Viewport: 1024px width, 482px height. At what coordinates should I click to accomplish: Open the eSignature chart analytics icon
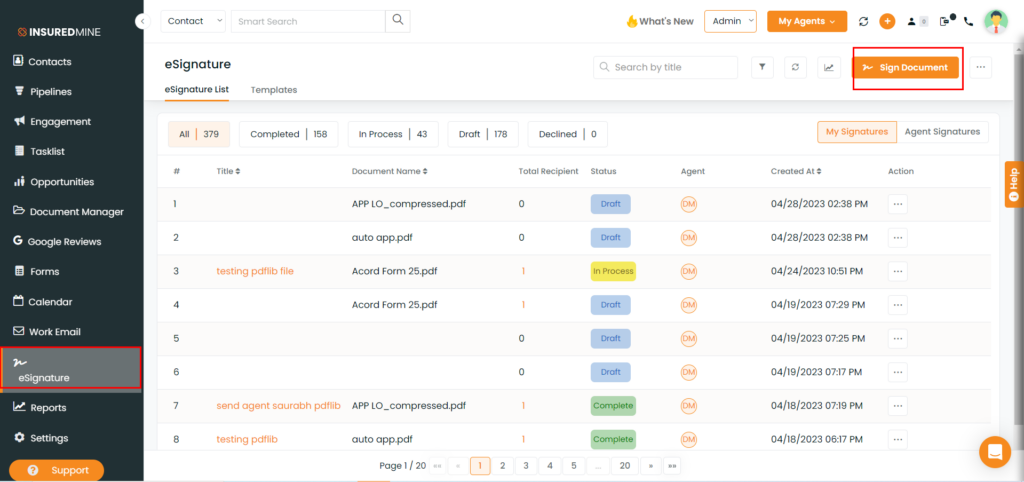click(x=829, y=67)
